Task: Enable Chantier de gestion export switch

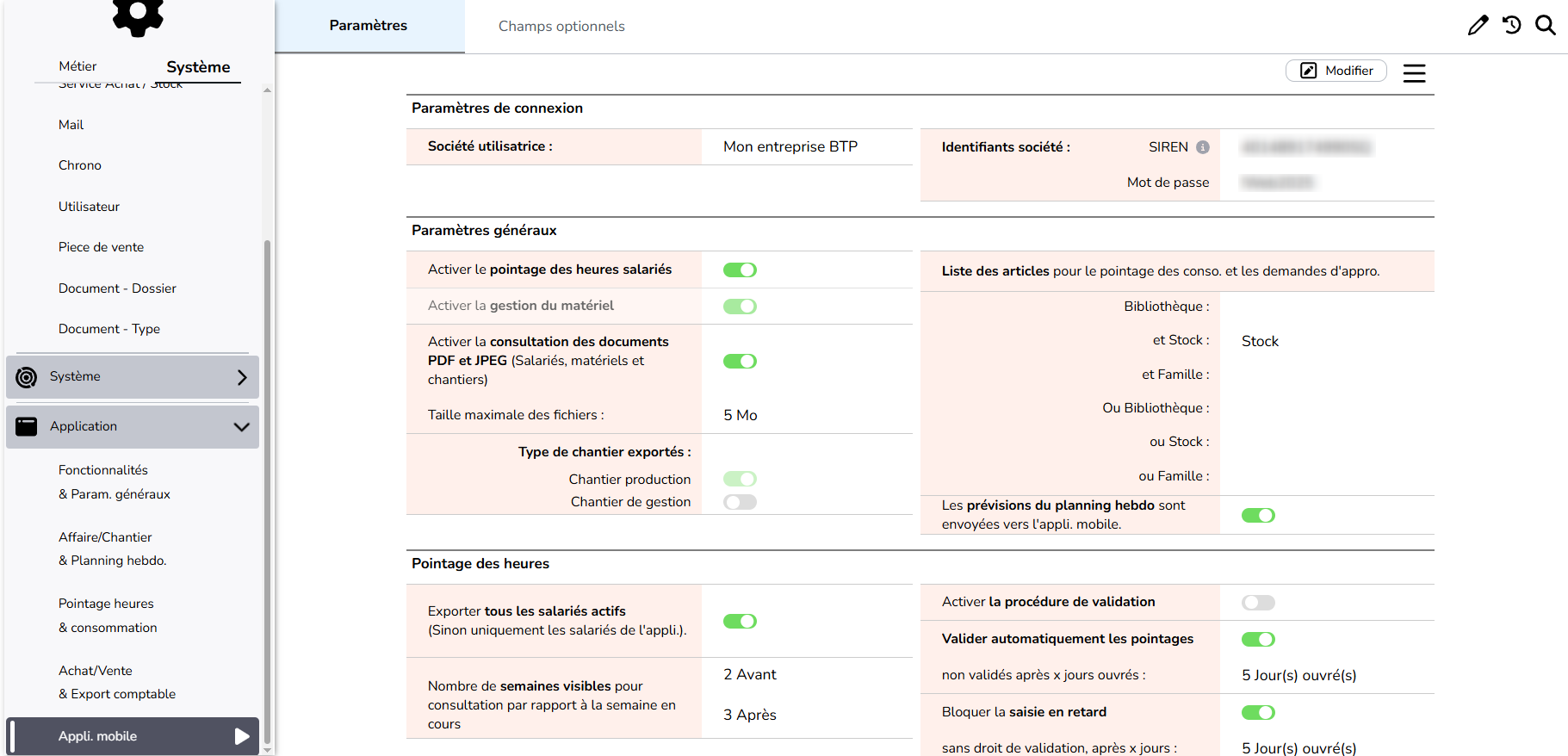Action: pyautogui.click(x=740, y=502)
